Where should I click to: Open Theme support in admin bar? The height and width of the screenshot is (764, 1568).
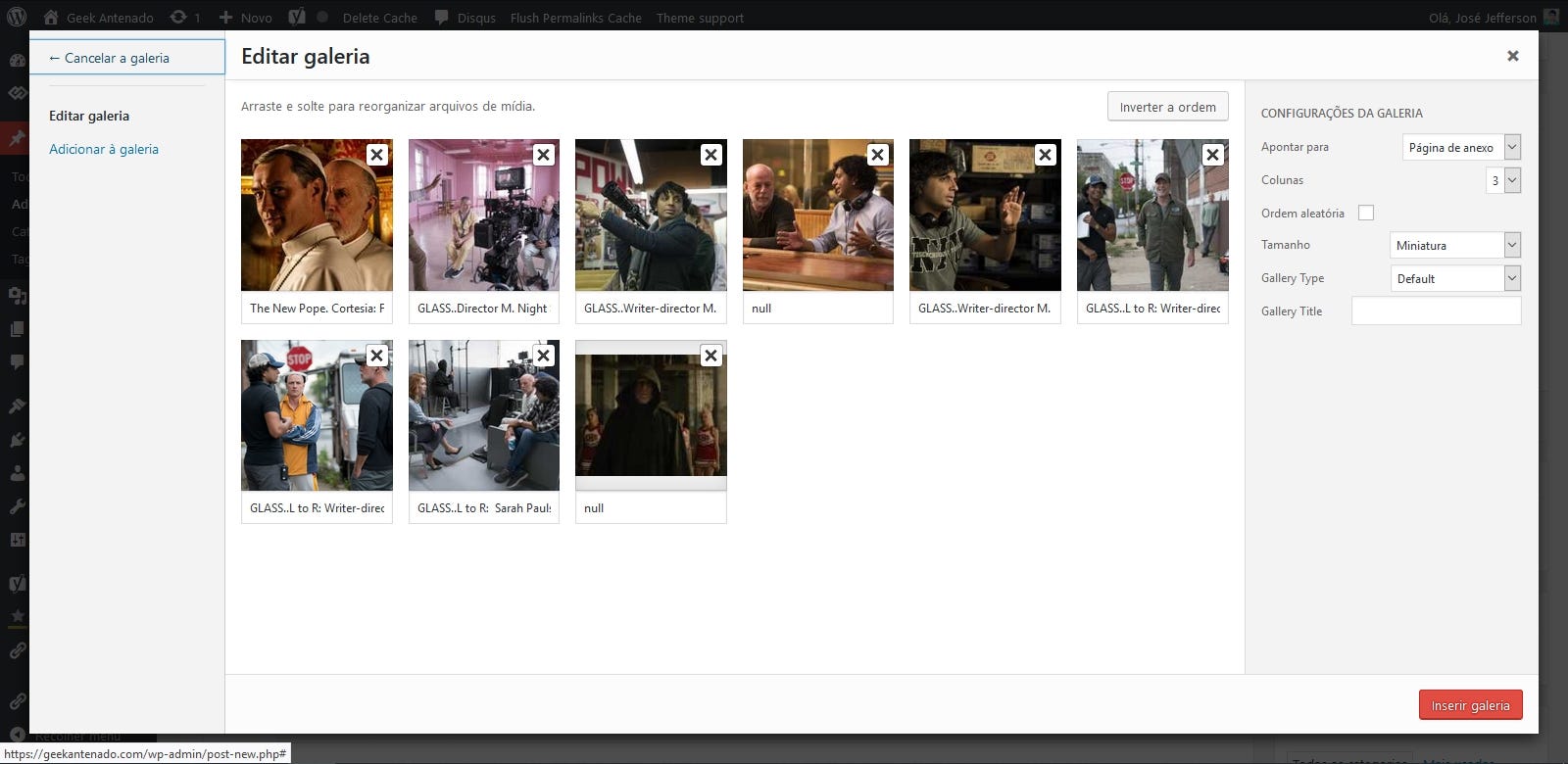(700, 18)
